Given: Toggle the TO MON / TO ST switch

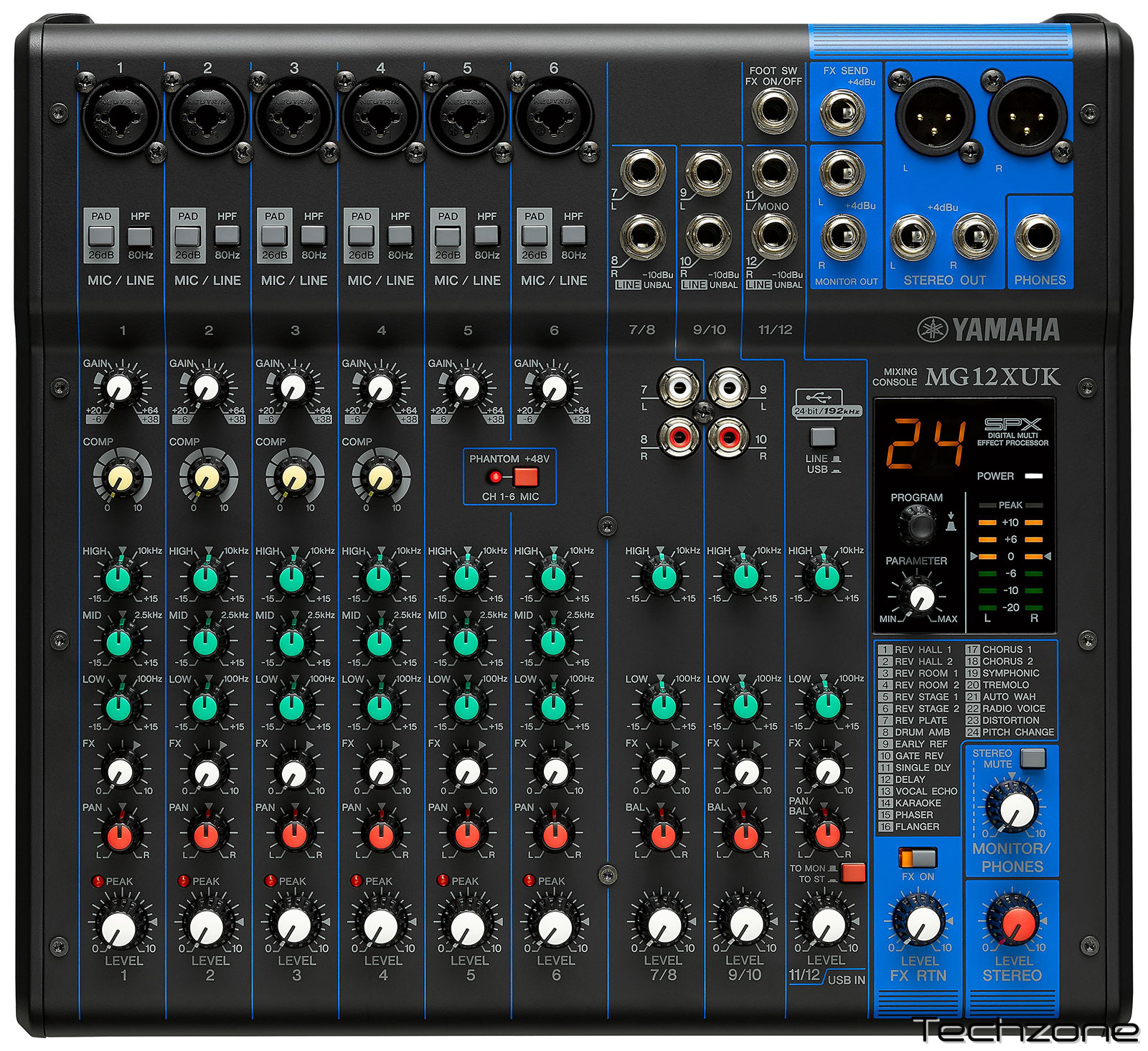Looking at the screenshot, I should tap(853, 872).
